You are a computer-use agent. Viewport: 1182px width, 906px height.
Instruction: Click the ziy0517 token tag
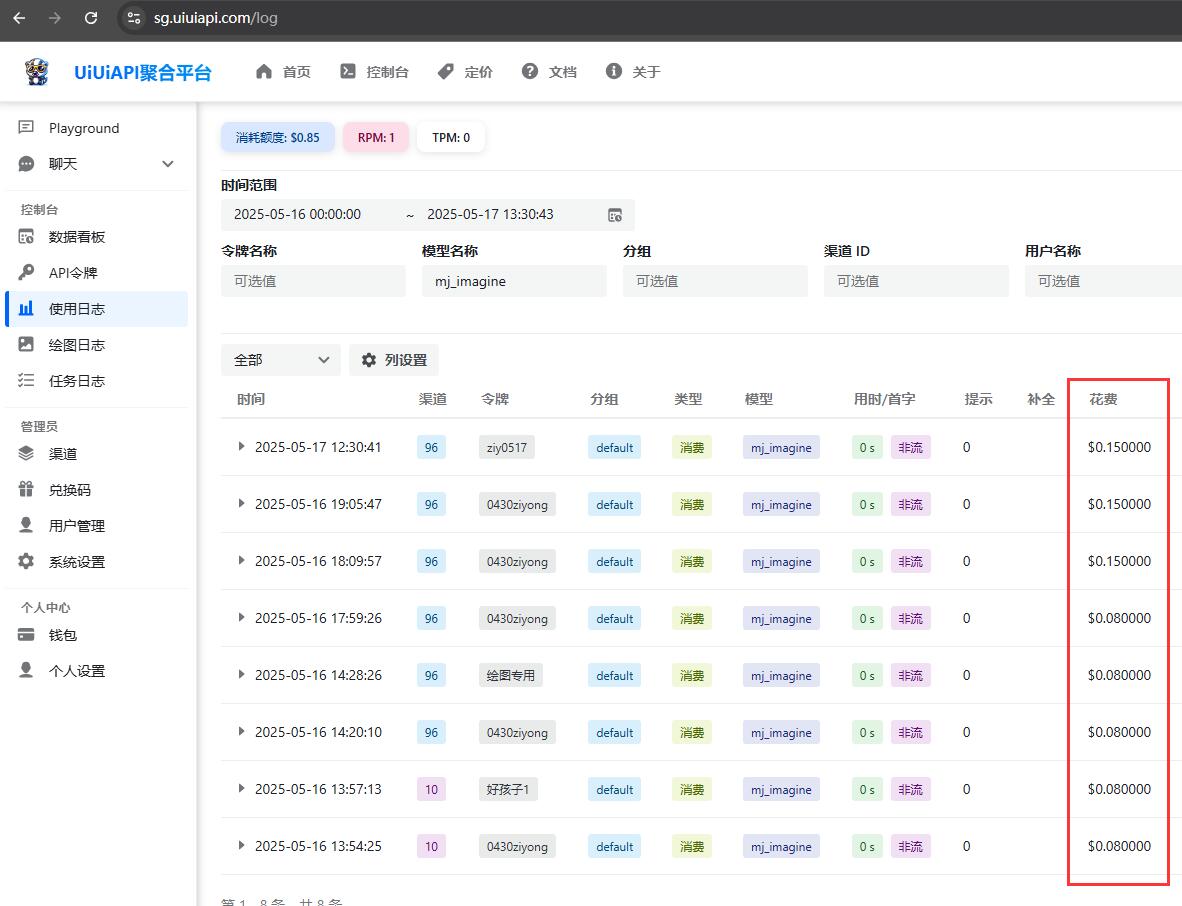click(x=507, y=448)
